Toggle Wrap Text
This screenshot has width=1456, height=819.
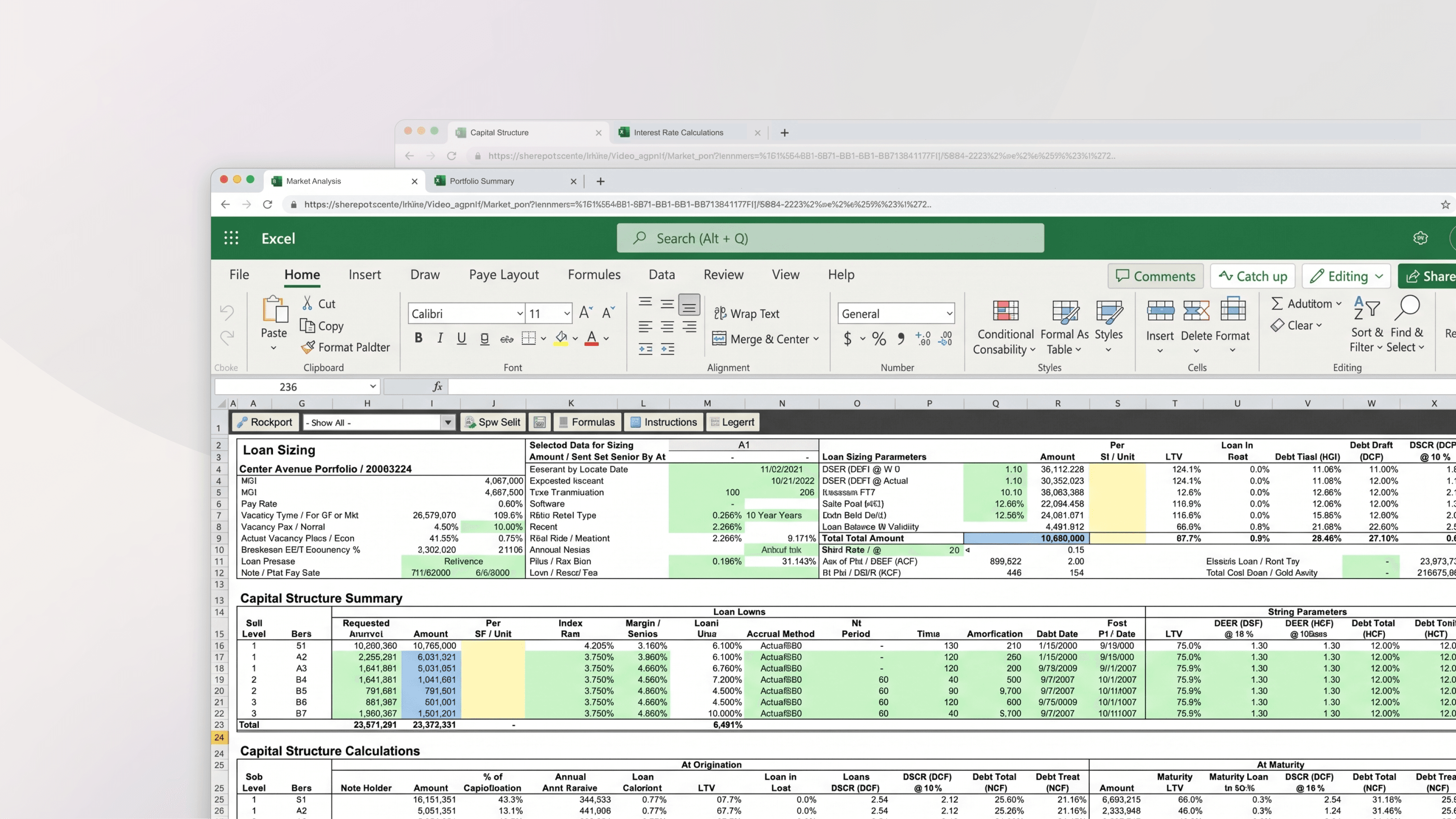pos(746,314)
